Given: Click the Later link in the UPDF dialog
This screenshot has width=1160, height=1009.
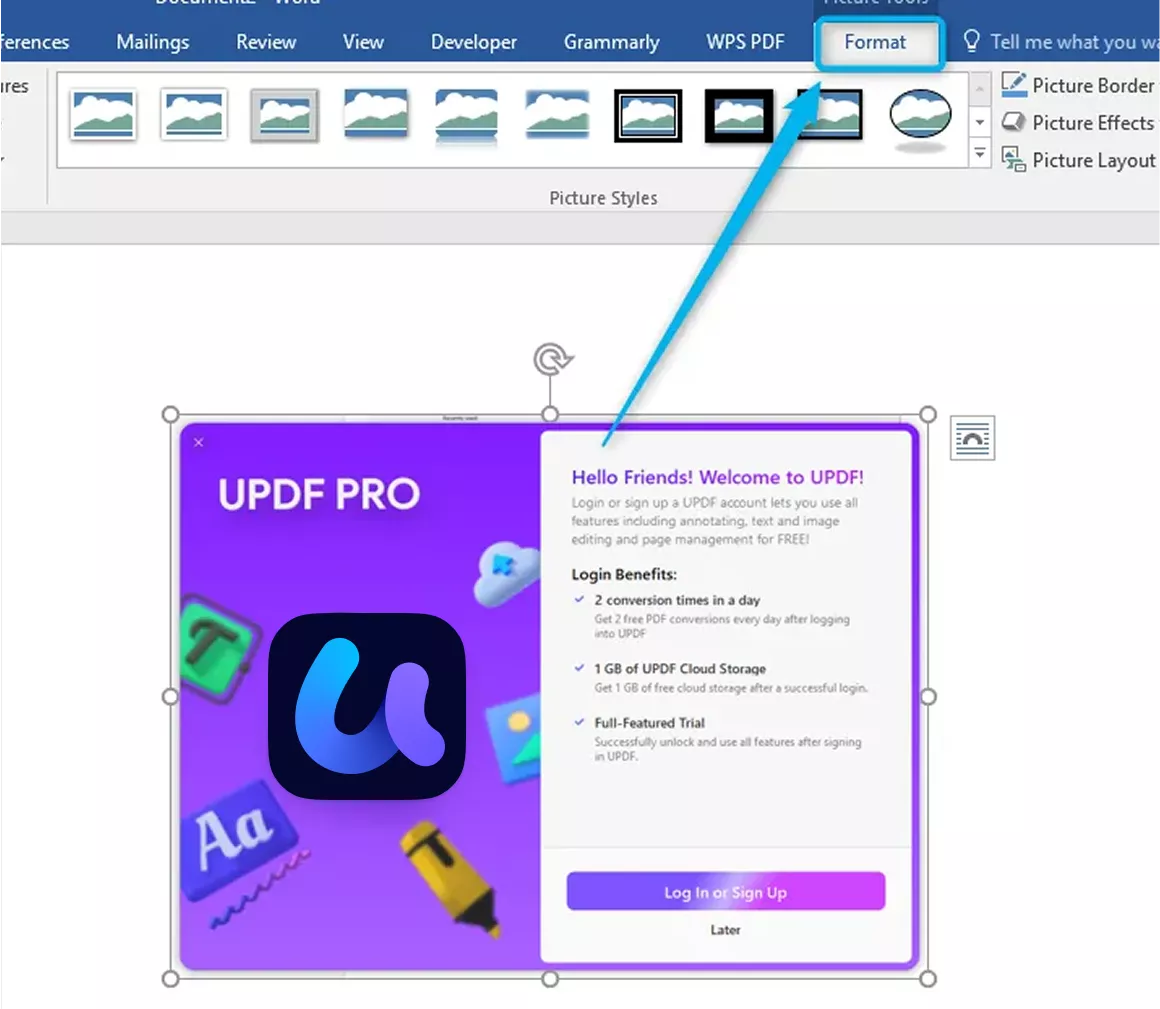Looking at the screenshot, I should (x=725, y=930).
